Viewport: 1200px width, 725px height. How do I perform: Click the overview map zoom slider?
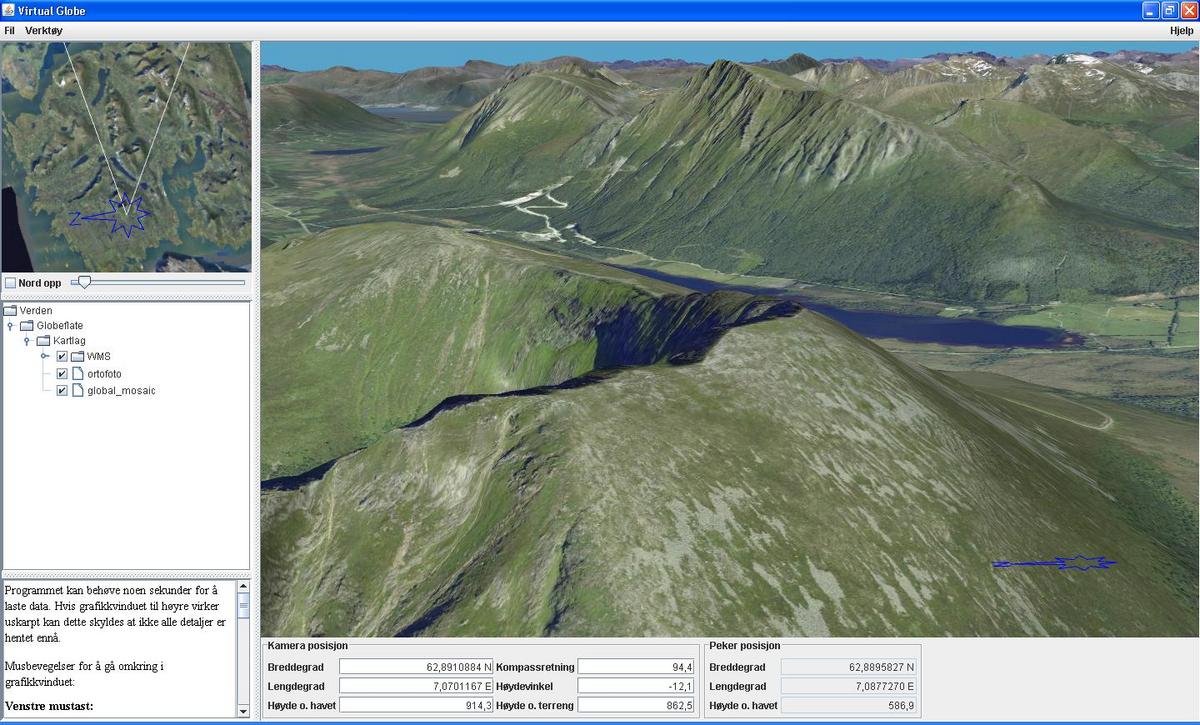85,283
